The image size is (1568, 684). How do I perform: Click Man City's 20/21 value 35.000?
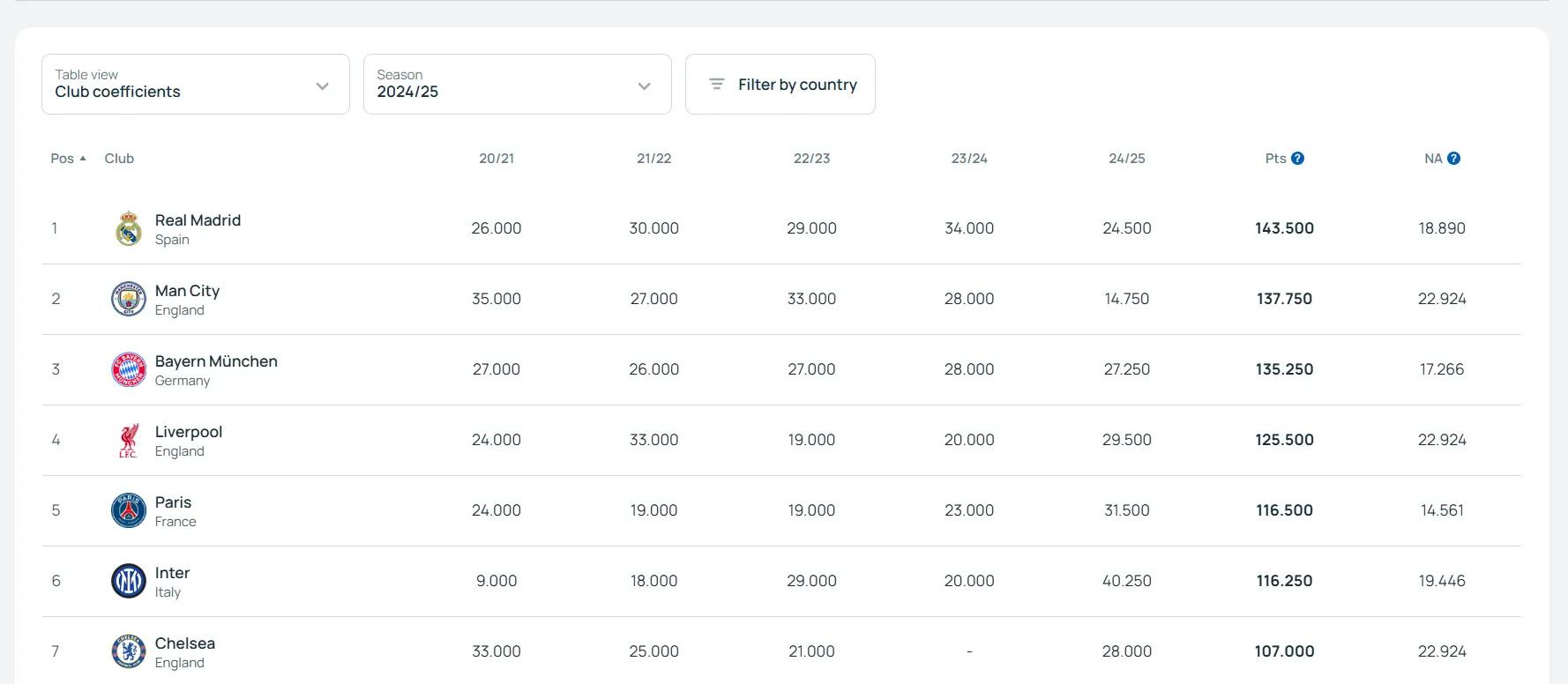[497, 299]
